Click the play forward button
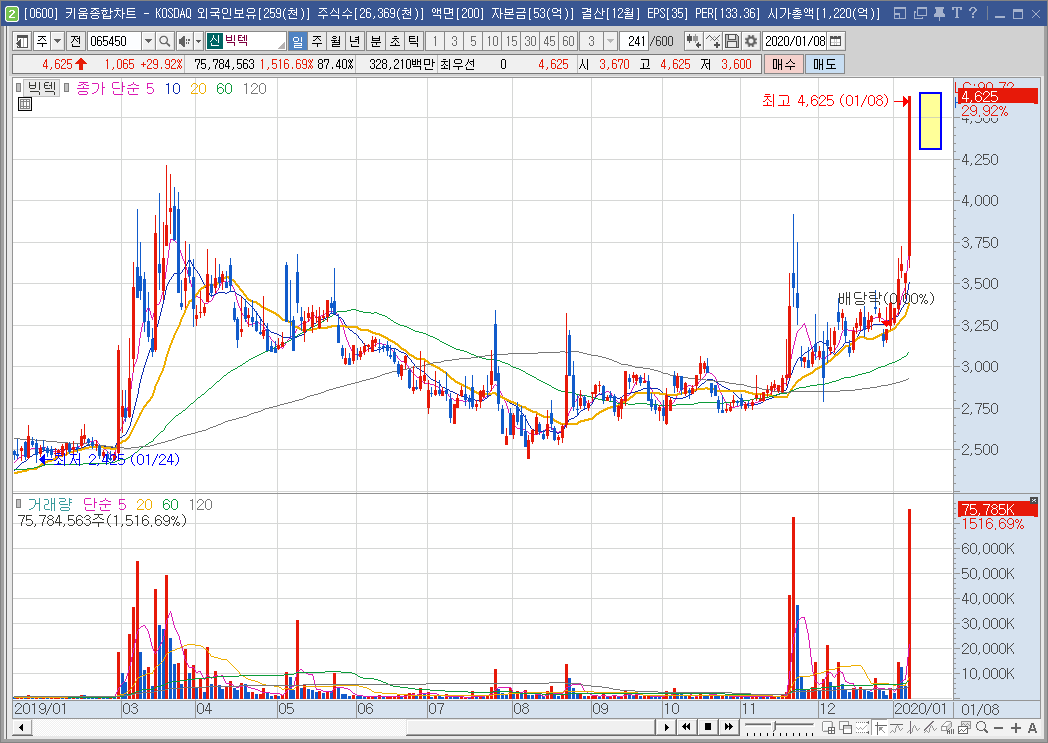Image resolution: width=1048 pixels, height=743 pixels. click(x=666, y=727)
